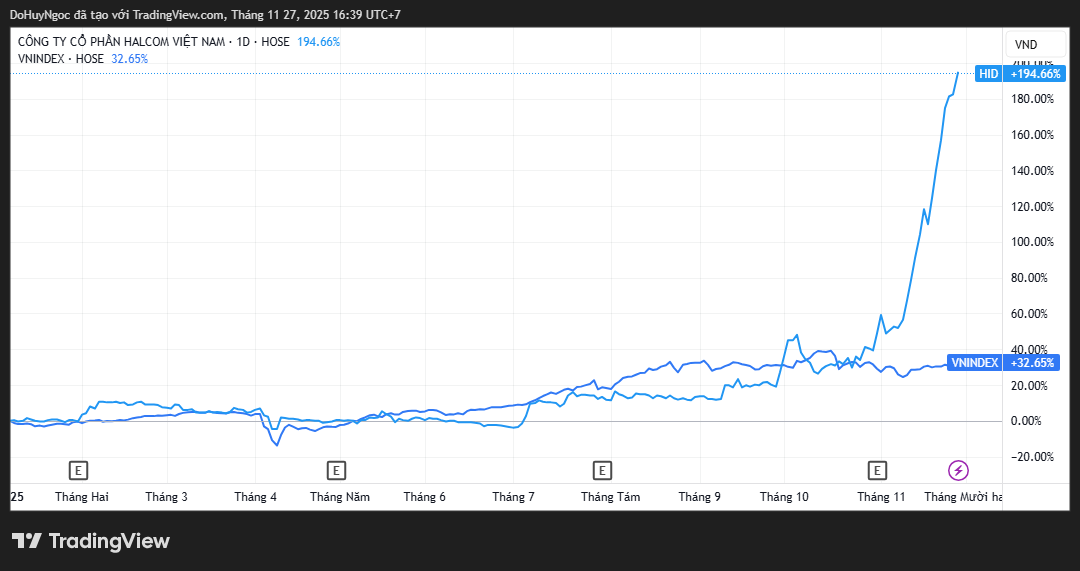1080x571 pixels.
Task: Click the VND currency label
Action: pyautogui.click(x=1026, y=45)
